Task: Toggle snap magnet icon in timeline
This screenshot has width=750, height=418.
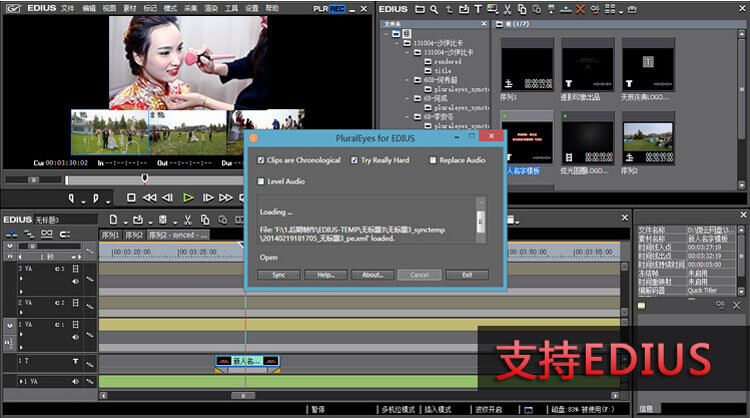Action: tap(65, 234)
